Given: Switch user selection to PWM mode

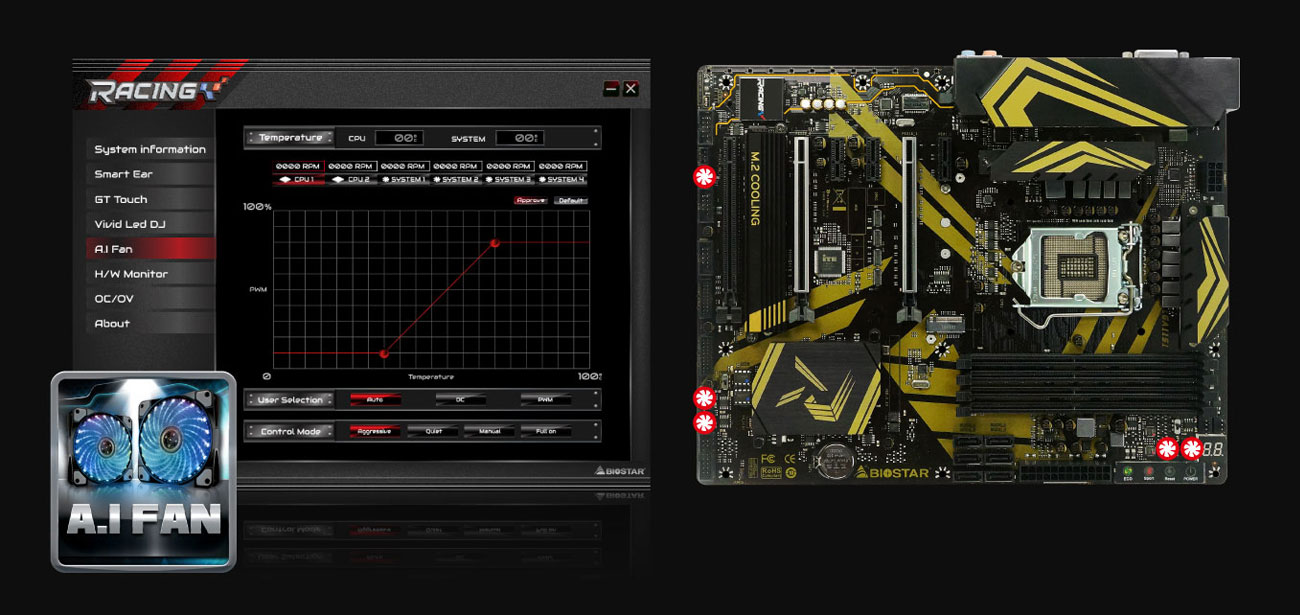Looking at the screenshot, I should 544,400.
